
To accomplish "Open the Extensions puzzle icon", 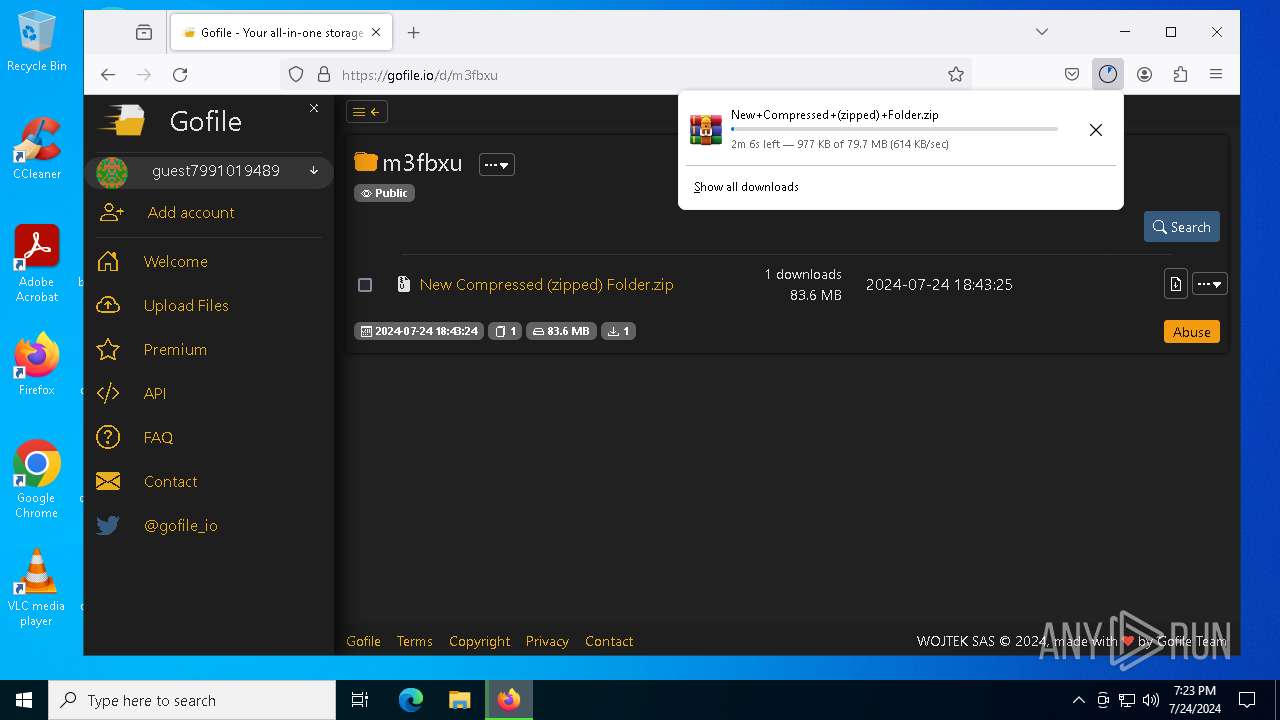I will 1180,74.
